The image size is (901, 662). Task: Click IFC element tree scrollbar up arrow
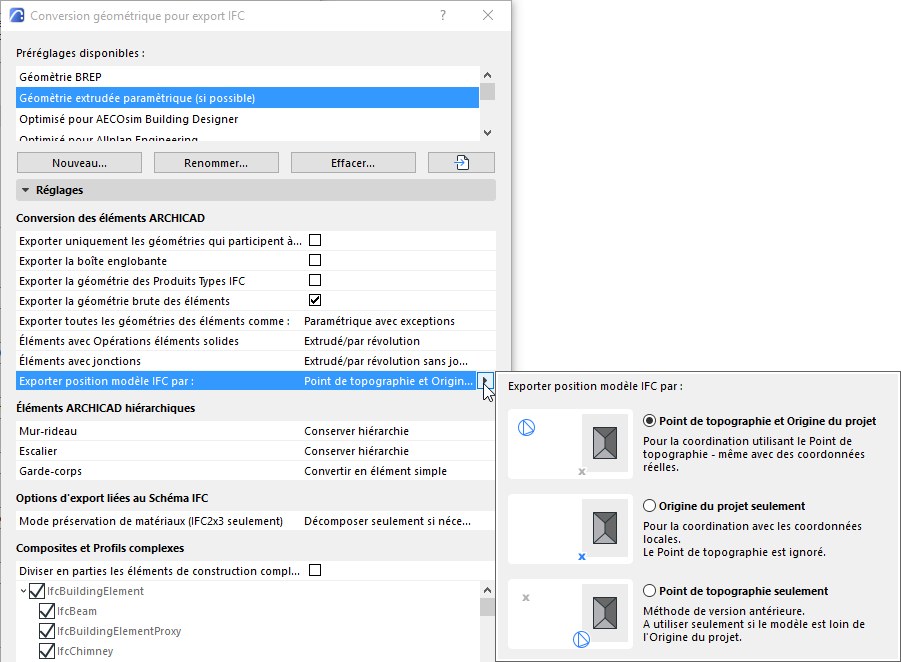(487, 590)
